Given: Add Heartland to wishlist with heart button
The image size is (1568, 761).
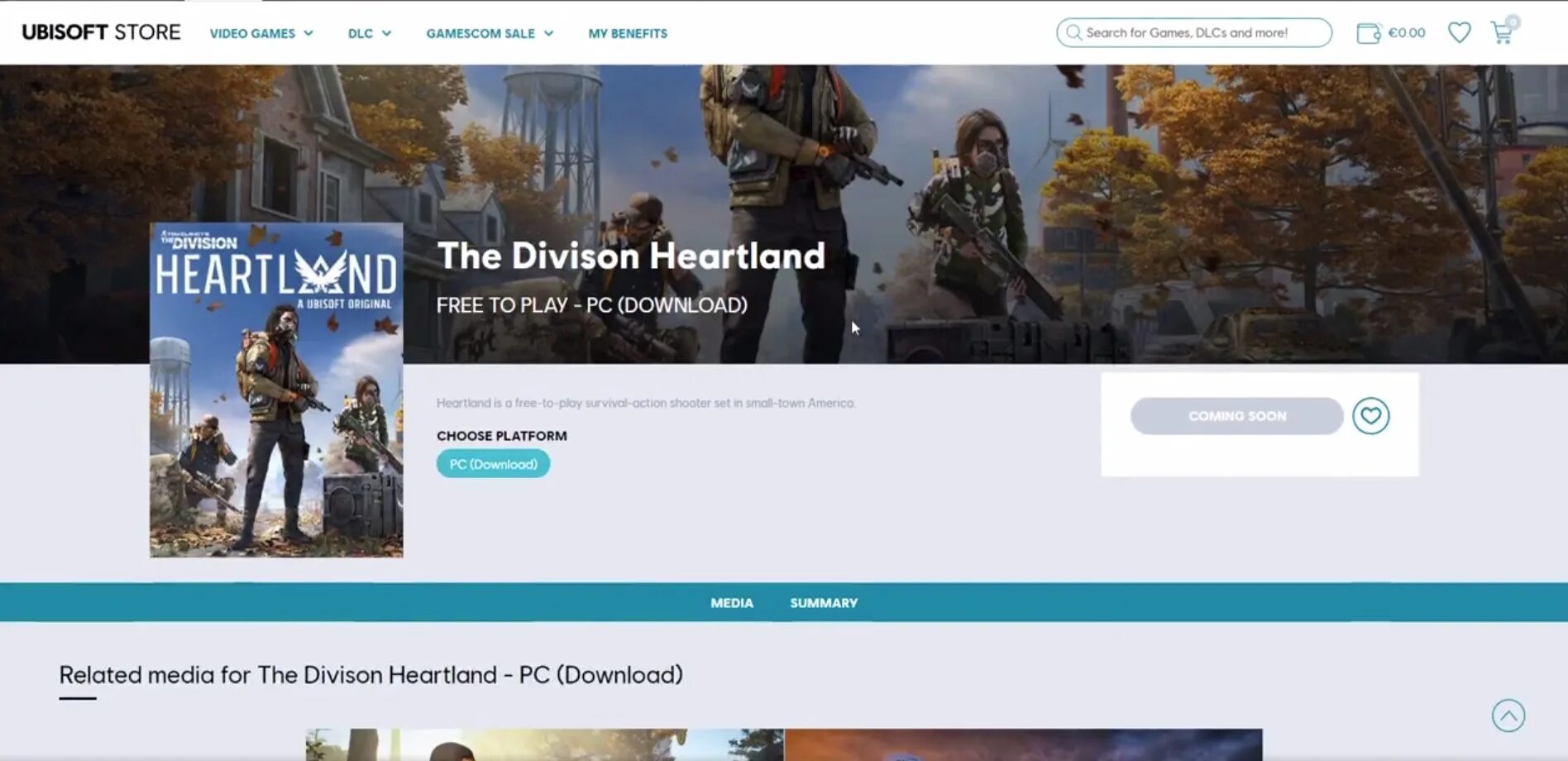Looking at the screenshot, I should point(1371,416).
